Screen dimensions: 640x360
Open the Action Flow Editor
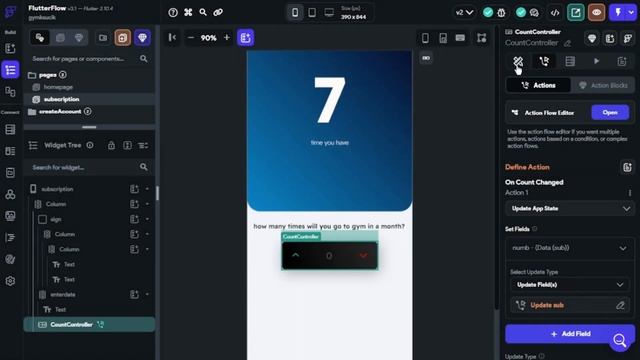click(x=610, y=113)
